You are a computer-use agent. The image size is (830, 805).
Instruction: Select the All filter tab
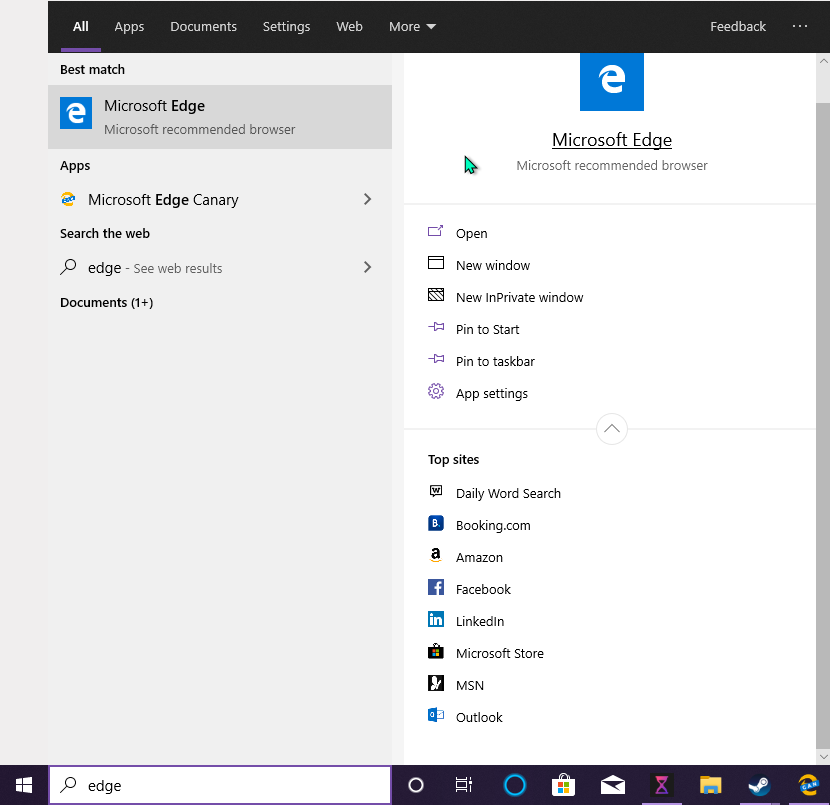coord(80,26)
